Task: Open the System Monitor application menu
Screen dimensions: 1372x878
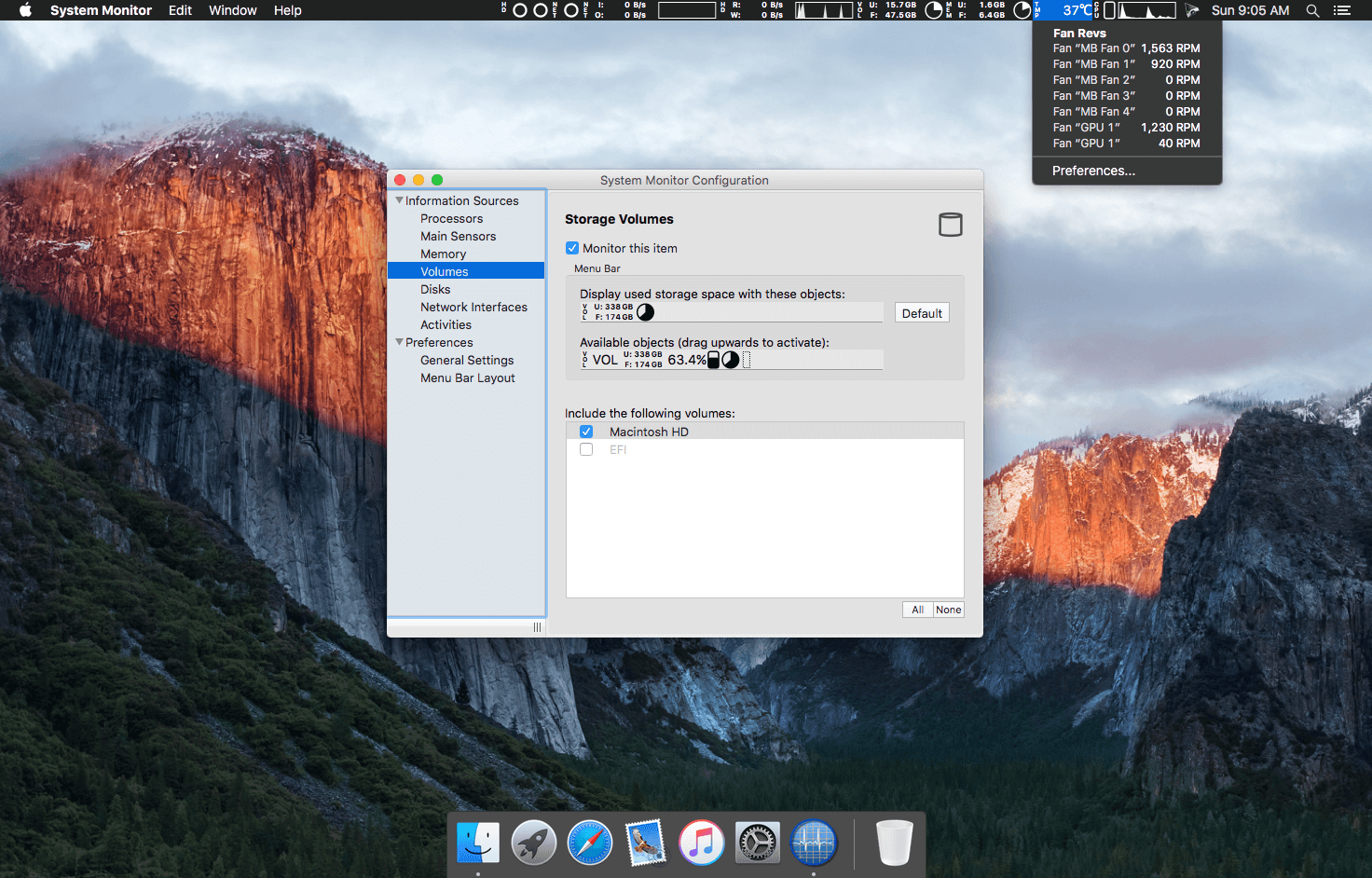Action: [101, 10]
